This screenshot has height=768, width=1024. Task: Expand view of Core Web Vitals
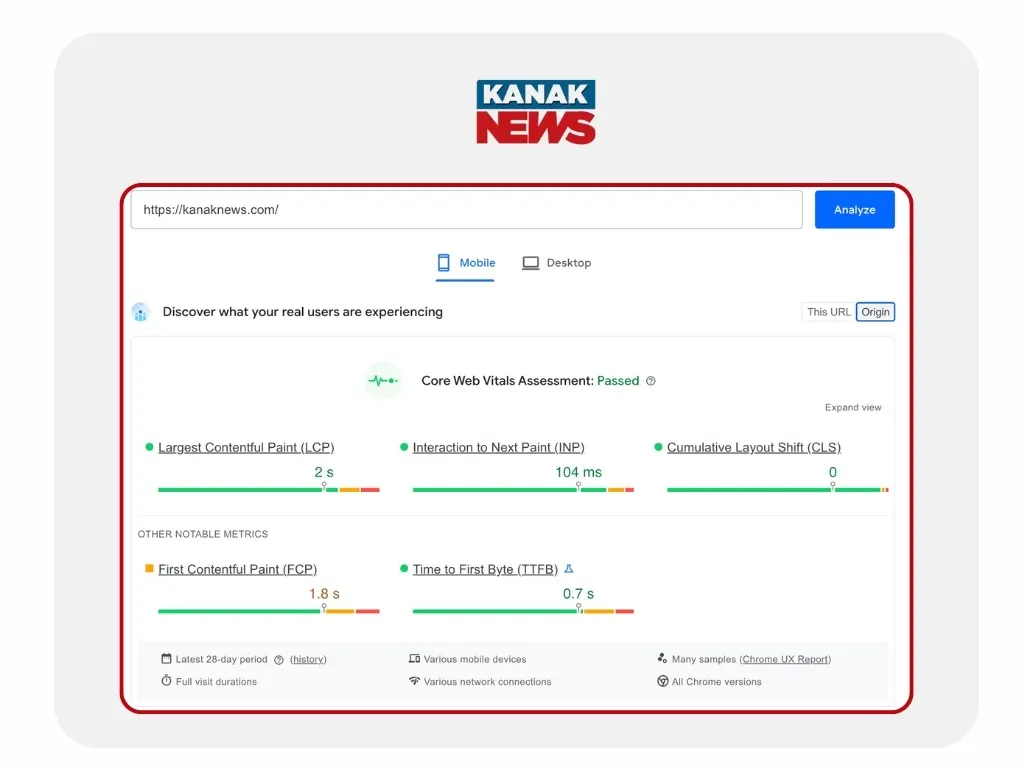pyautogui.click(x=853, y=408)
